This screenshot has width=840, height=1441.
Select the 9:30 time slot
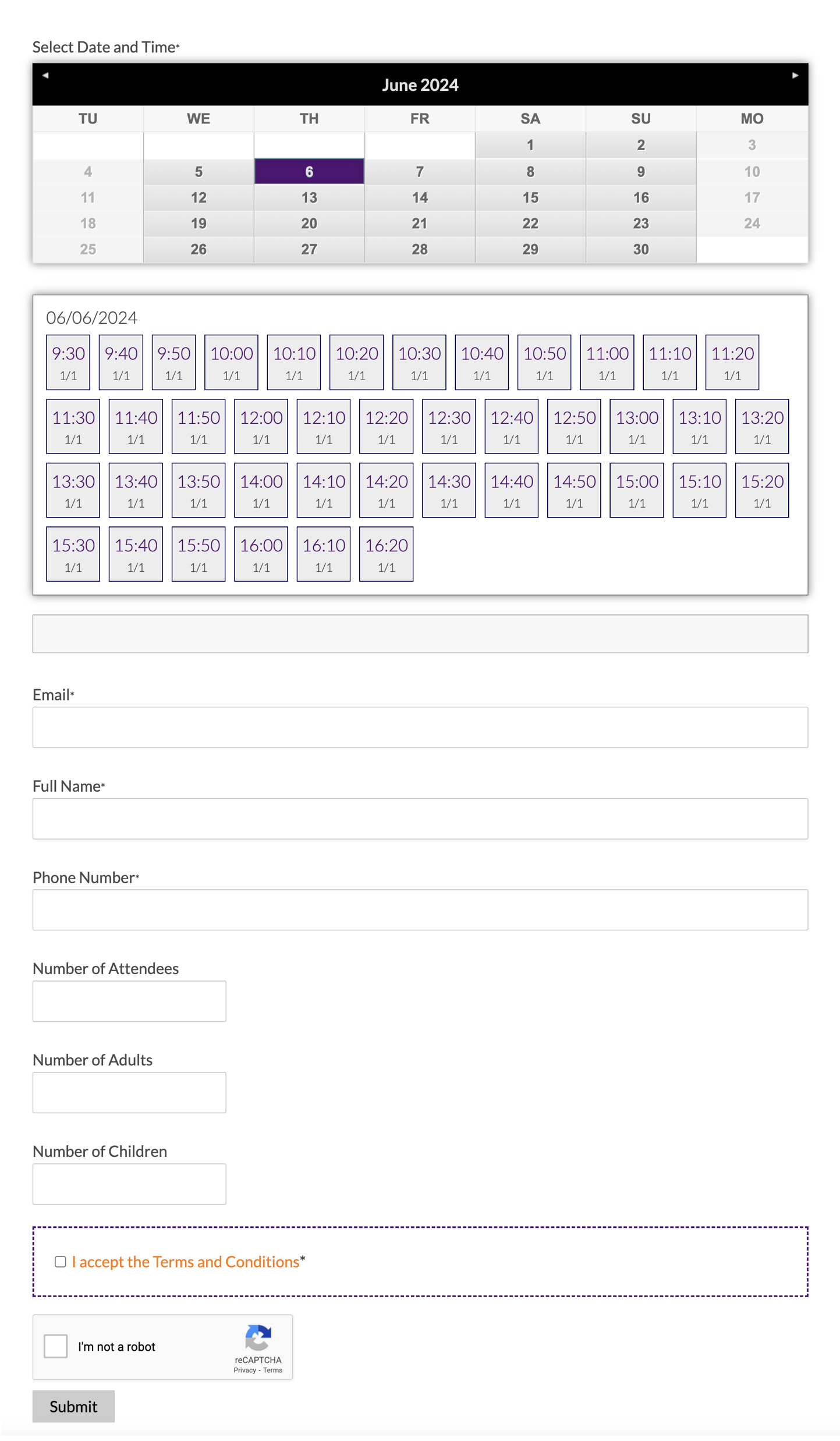click(x=68, y=362)
